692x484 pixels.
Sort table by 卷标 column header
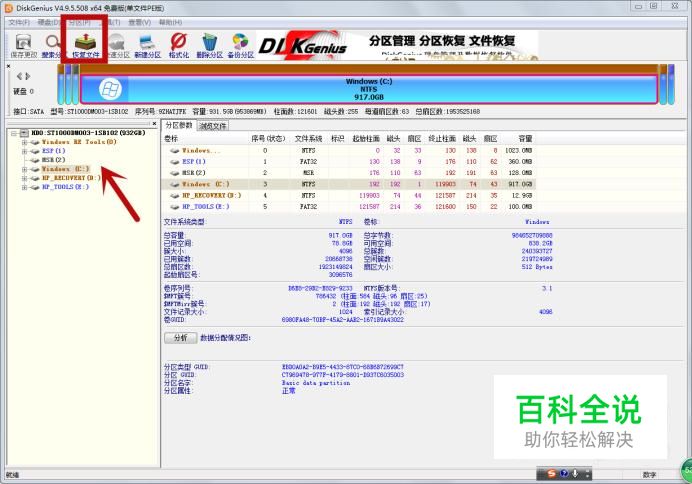point(170,139)
